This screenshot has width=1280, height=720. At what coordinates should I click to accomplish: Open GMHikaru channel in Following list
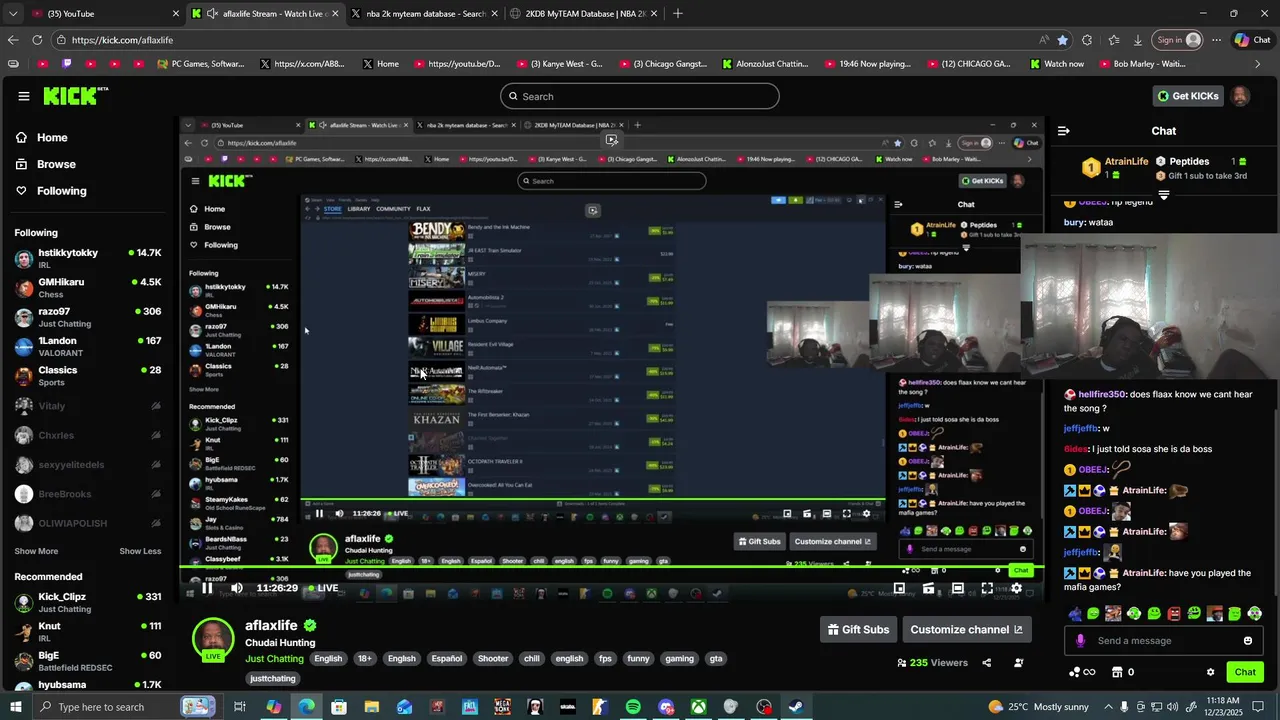88,288
